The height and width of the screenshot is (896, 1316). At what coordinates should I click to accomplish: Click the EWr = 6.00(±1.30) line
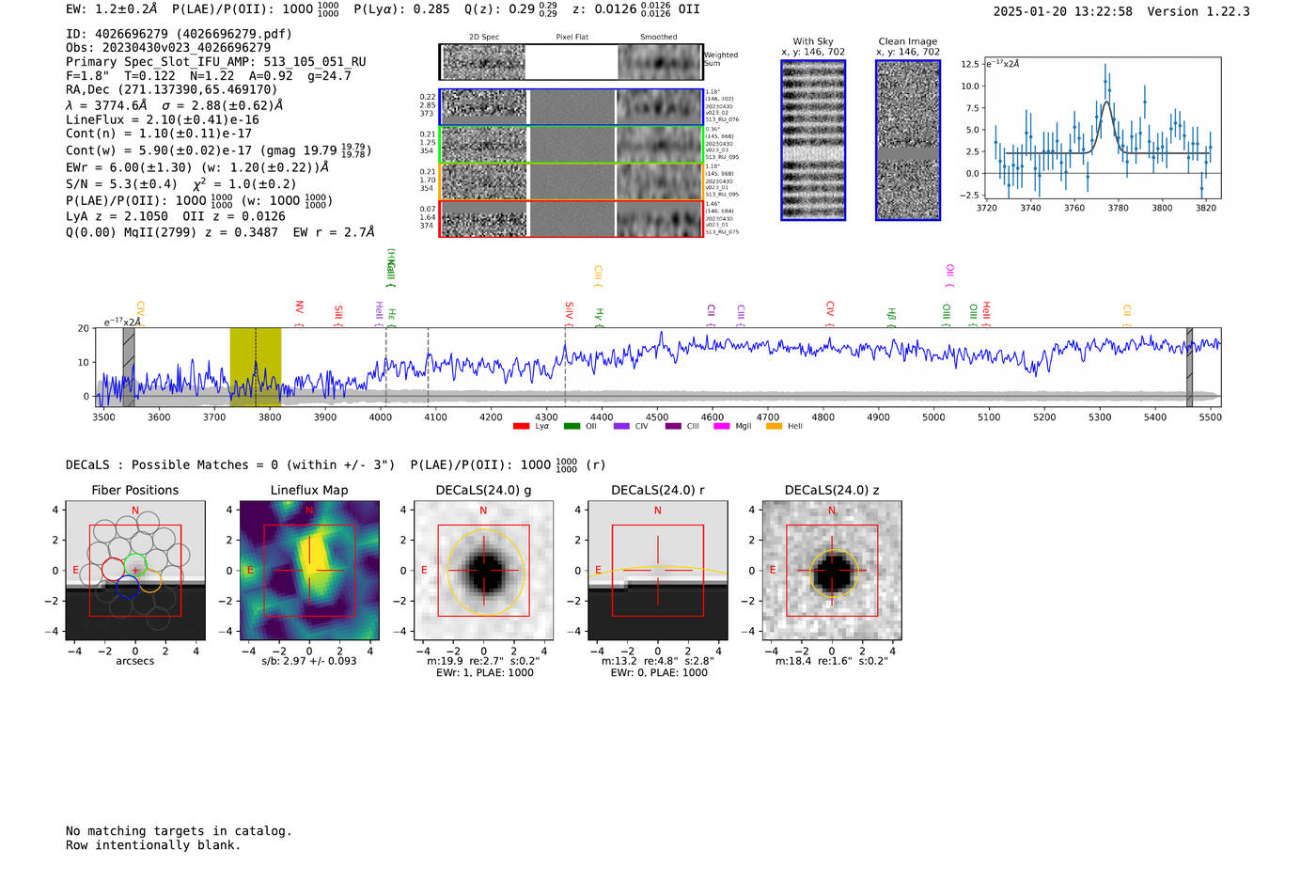pos(197,167)
